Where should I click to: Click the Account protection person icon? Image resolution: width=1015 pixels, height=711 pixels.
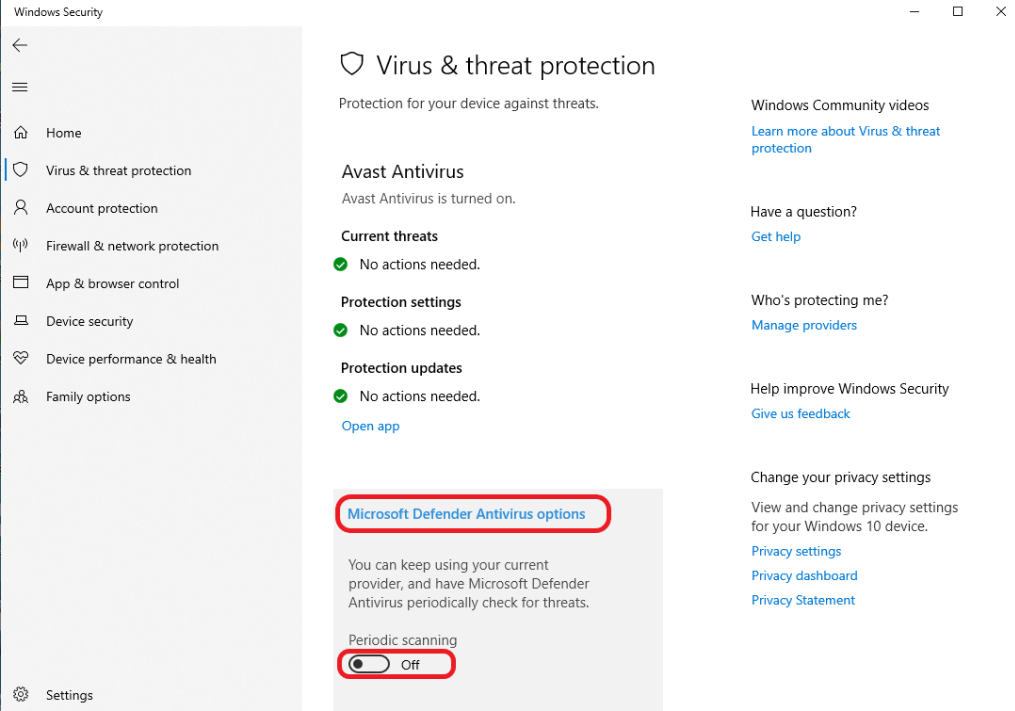coord(20,208)
